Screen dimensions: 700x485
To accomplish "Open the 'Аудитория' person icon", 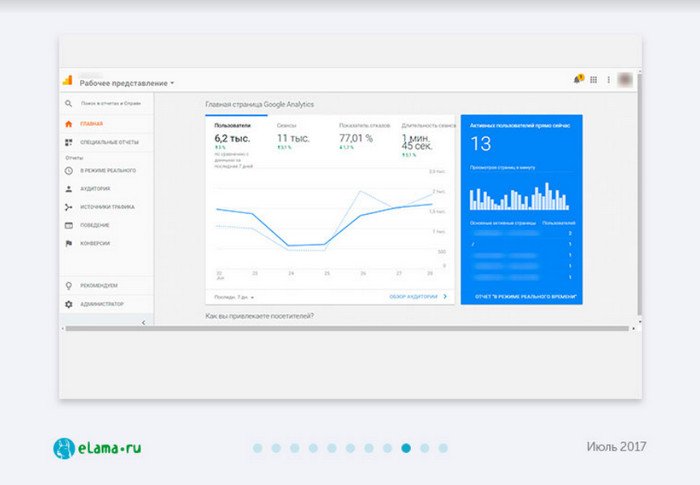I will click(x=68, y=189).
